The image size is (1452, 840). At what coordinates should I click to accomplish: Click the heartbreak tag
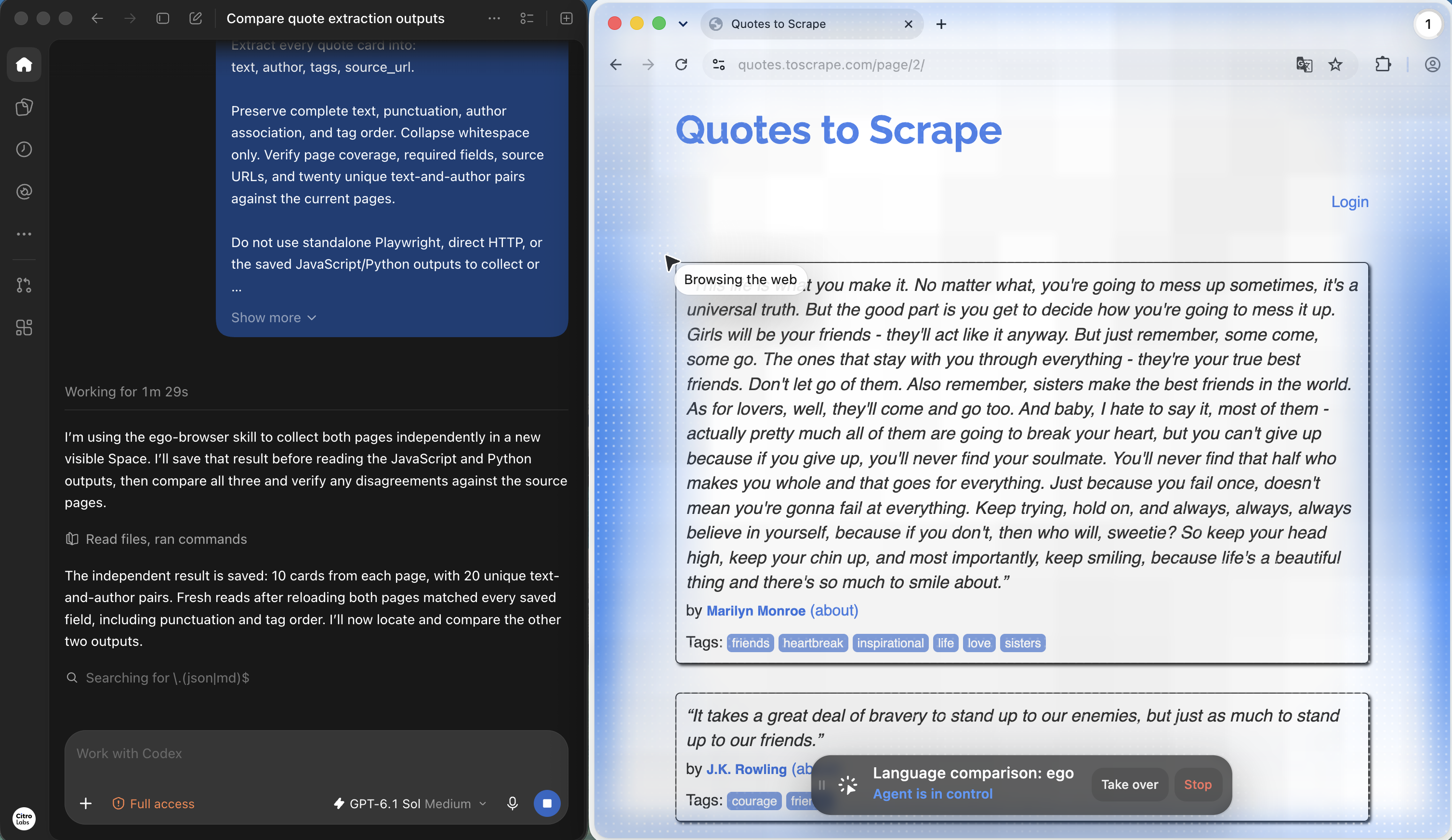pyautogui.click(x=812, y=643)
